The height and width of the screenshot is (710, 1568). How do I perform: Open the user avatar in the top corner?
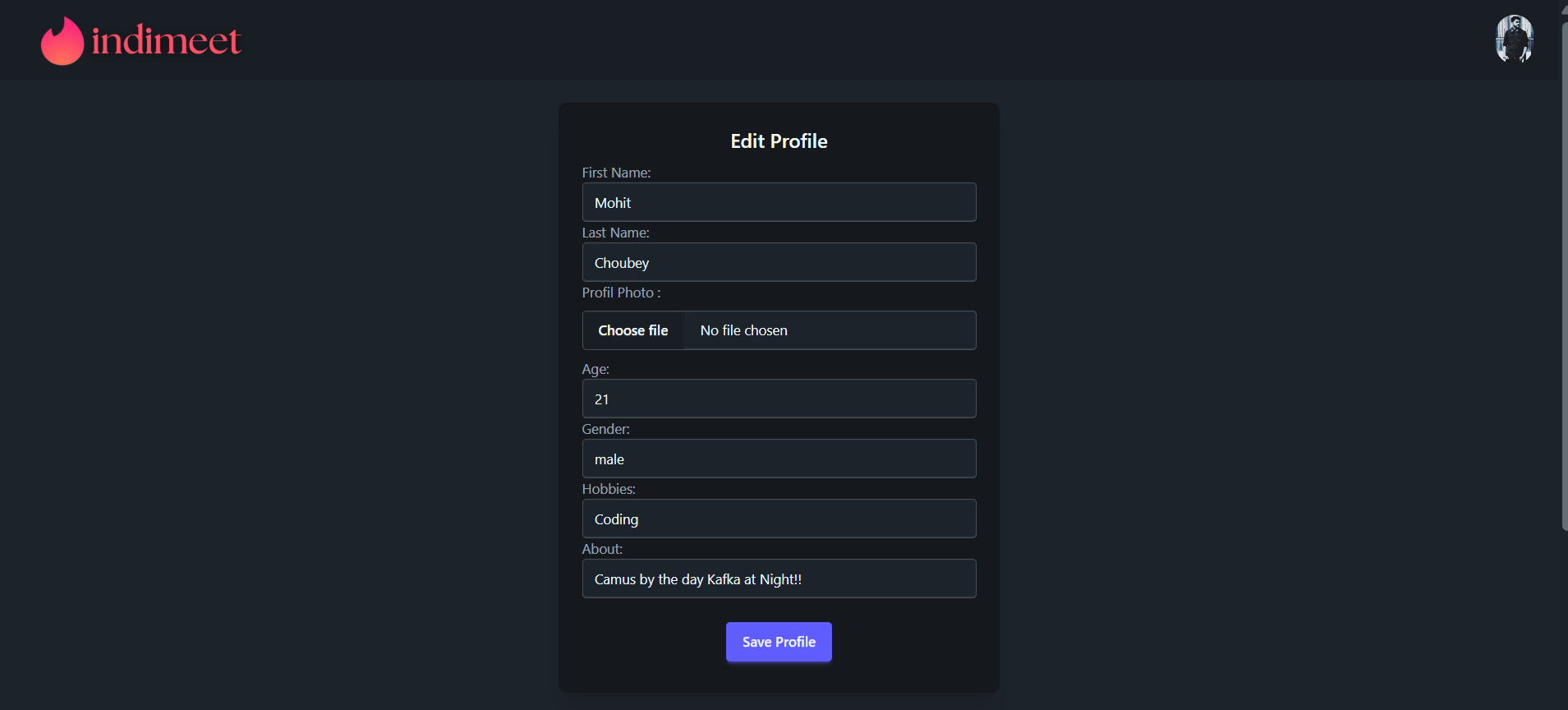1514,39
